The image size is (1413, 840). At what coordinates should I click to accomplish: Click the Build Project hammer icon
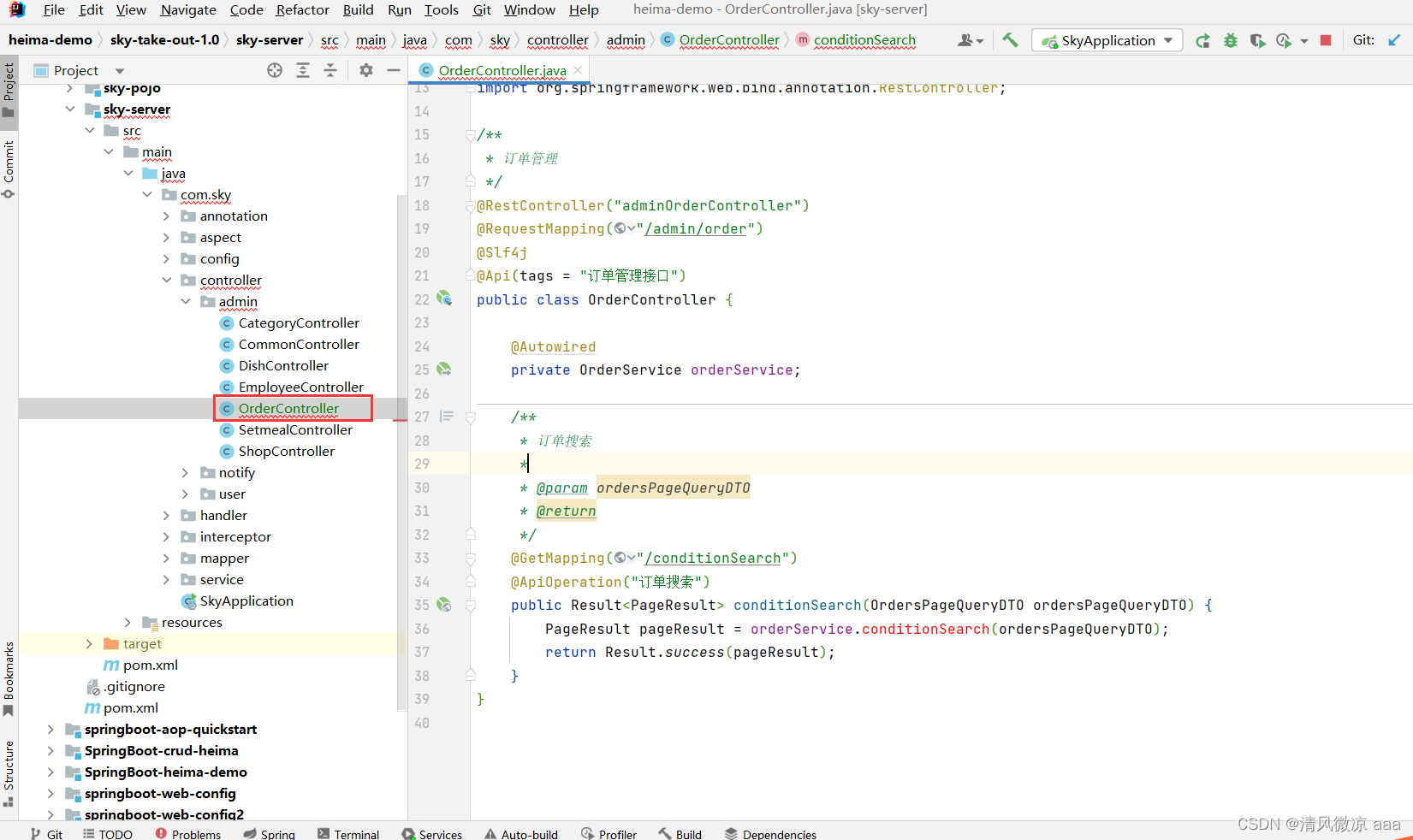pyautogui.click(x=1010, y=40)
